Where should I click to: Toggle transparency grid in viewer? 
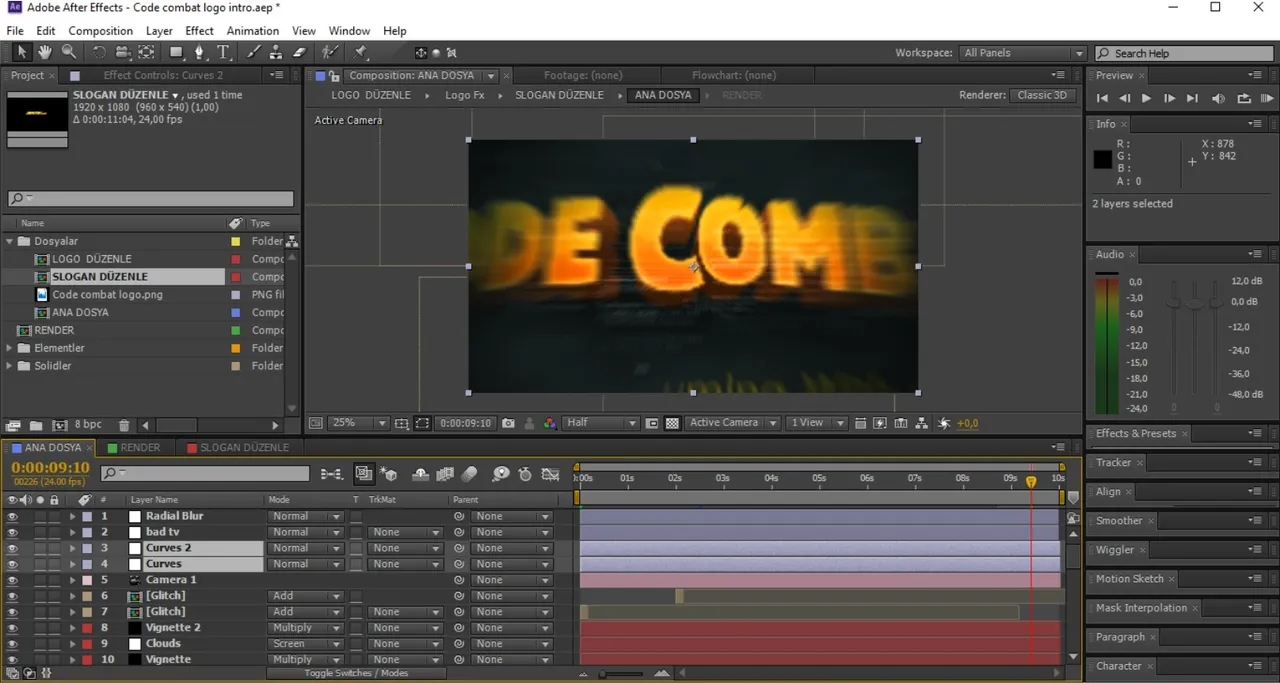pyautogui.click(x=672, y=423)
